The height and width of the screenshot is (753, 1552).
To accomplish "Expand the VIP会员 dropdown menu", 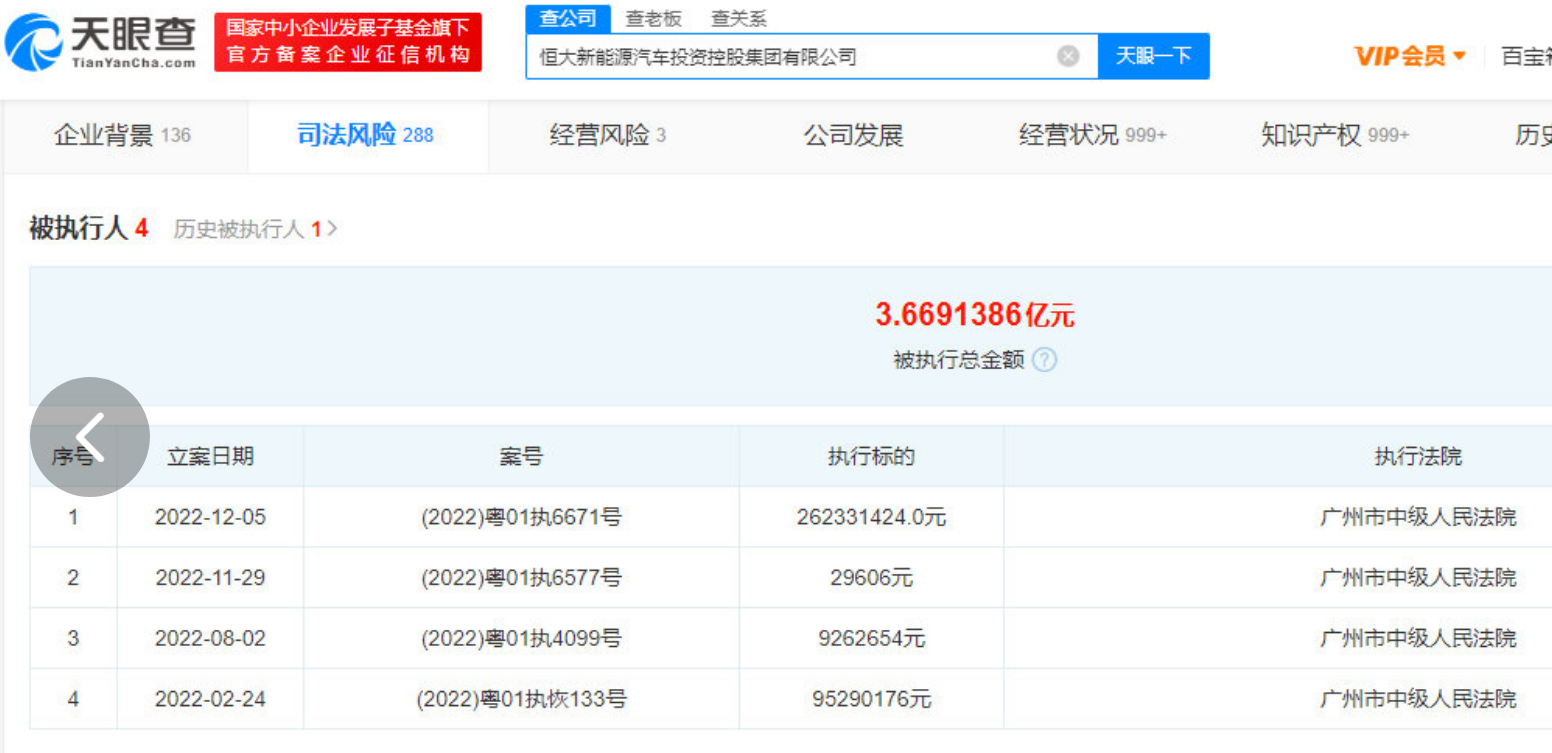I will (x=1410, y=56).
